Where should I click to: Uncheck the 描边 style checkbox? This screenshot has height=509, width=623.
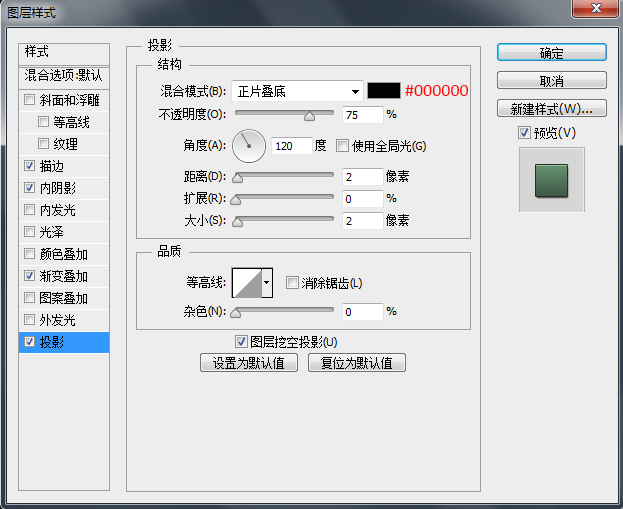(29, 165)
